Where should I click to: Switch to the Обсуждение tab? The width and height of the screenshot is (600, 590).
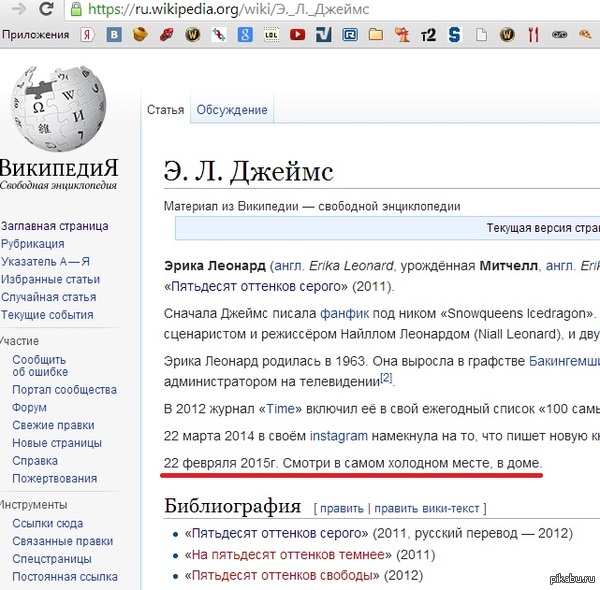[232, 110]
